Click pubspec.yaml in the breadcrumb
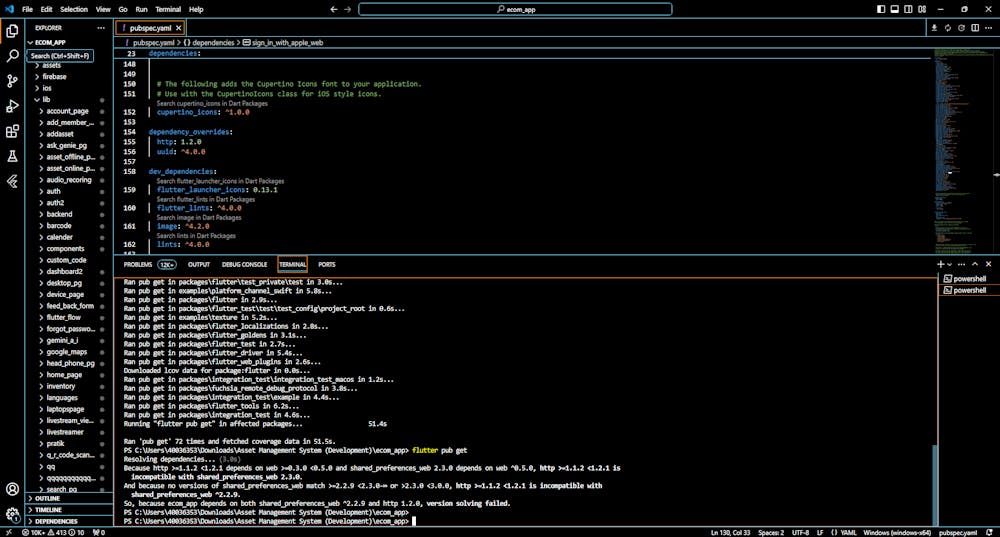The image size is (1000, 537). 153,43
